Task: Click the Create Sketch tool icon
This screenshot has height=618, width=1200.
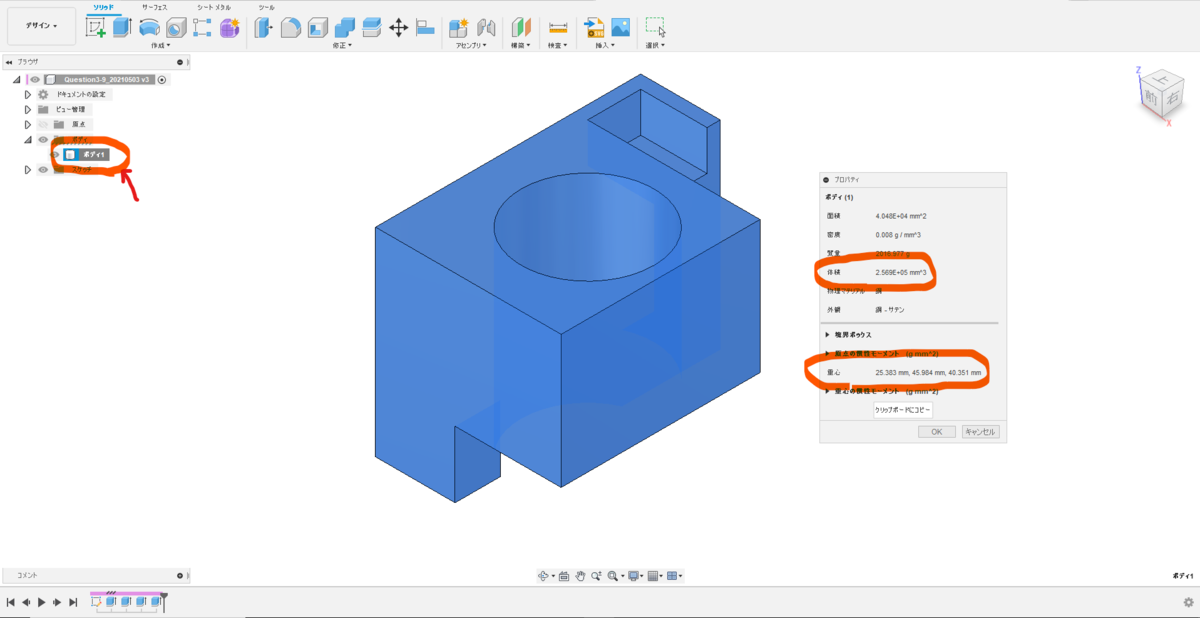Action: (97, 28)
